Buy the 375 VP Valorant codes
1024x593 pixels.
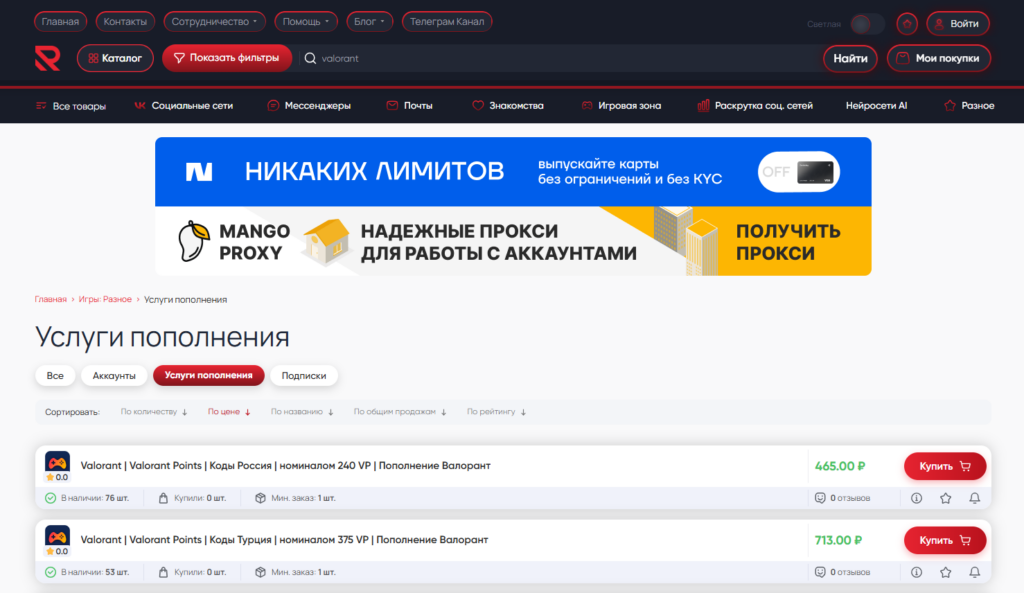(944, 541)
